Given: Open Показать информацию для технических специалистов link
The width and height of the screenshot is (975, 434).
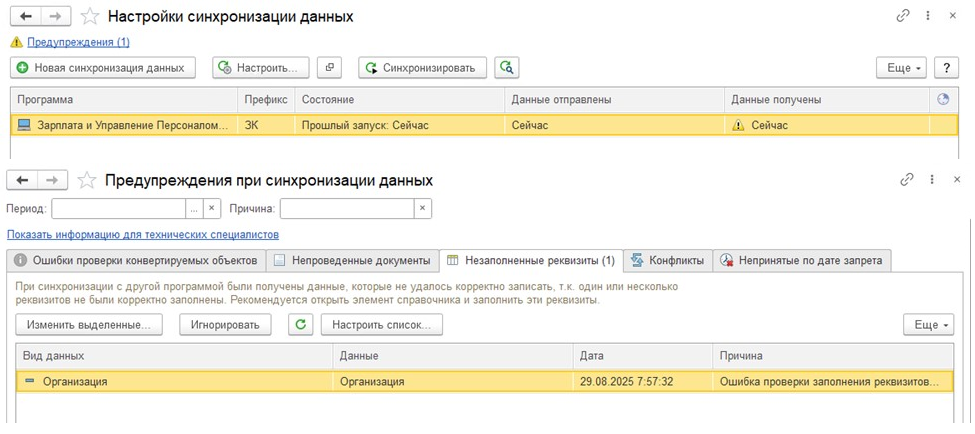Looking at the screenshot, I should (143, 235).
